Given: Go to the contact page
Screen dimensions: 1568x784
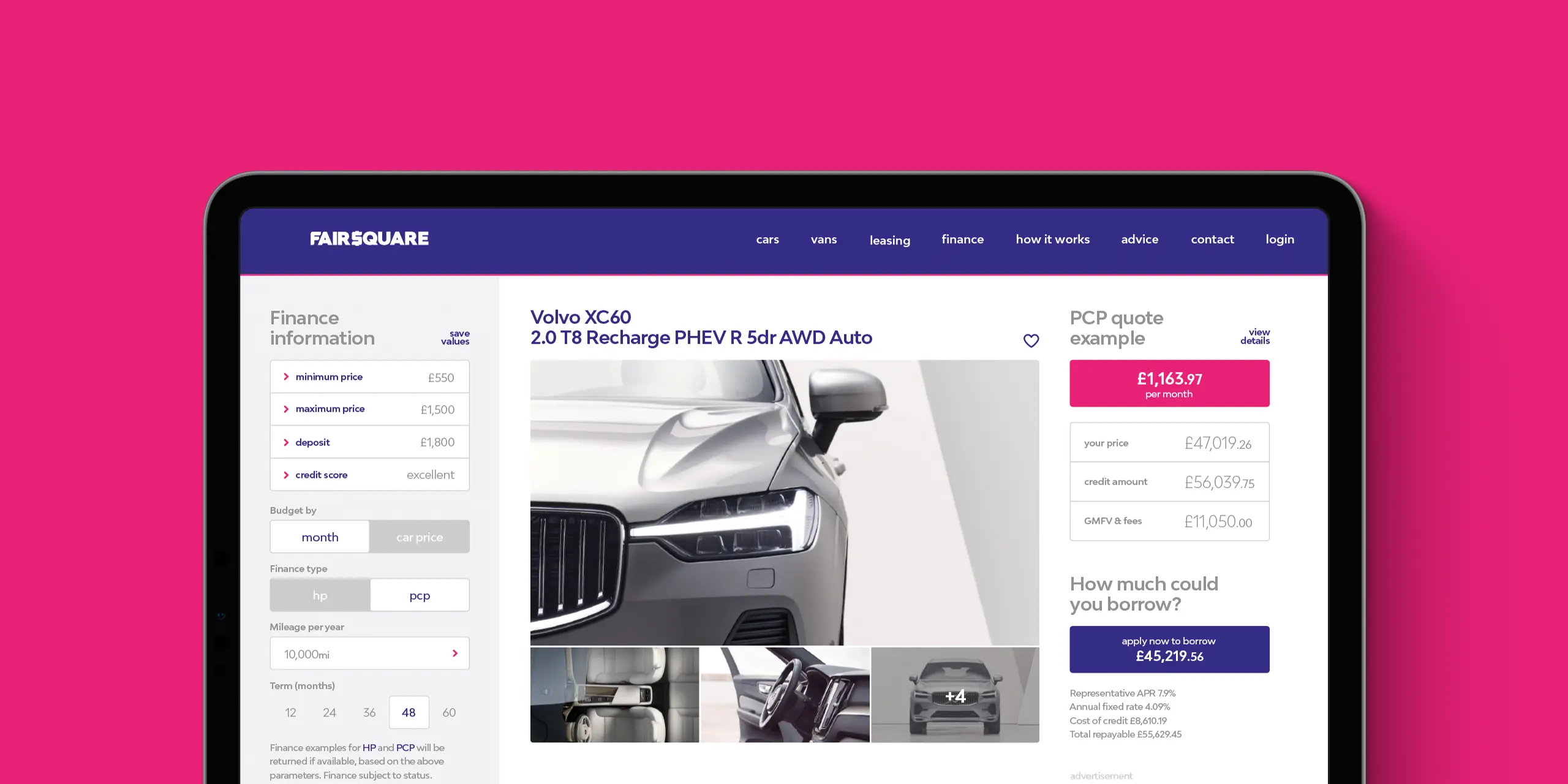Looking at the screenshot, I should pyautogui.click(x=1213, y=239).
